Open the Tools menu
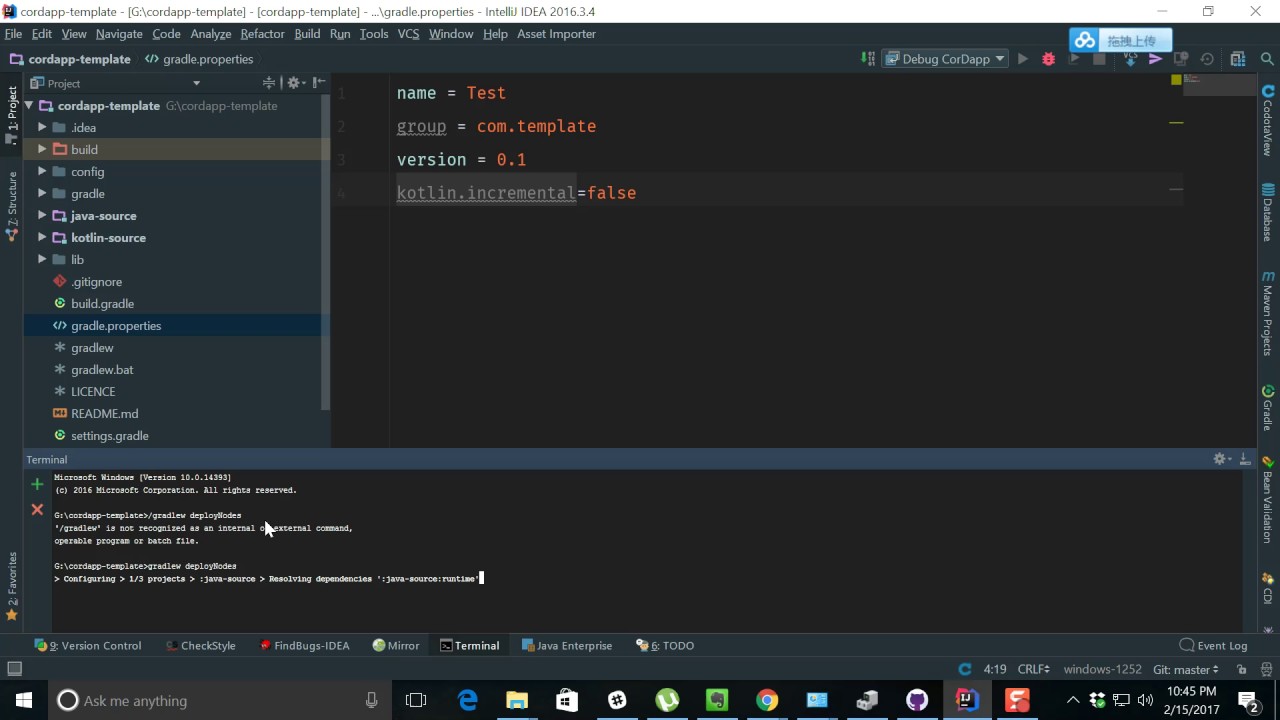Screen dimensions: 1280x720 pos(374,34)
